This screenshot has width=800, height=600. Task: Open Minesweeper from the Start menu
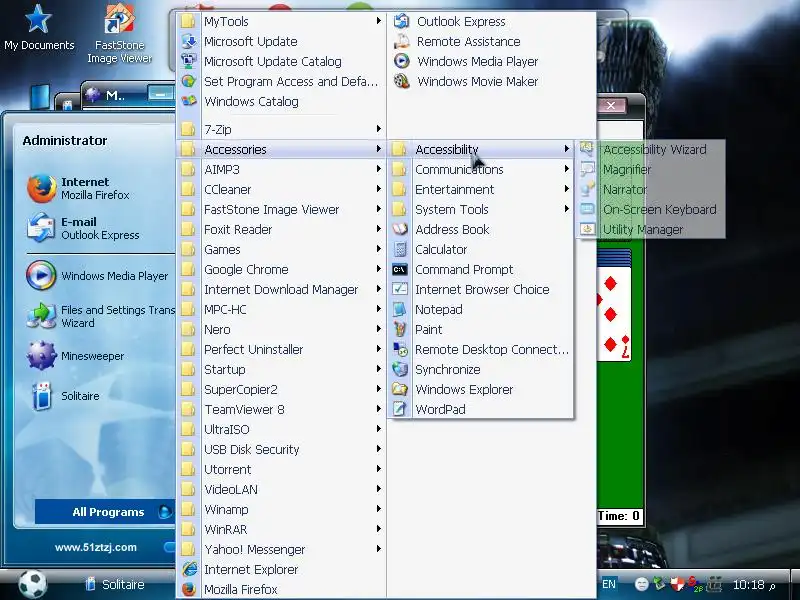(x=77, y=356)
